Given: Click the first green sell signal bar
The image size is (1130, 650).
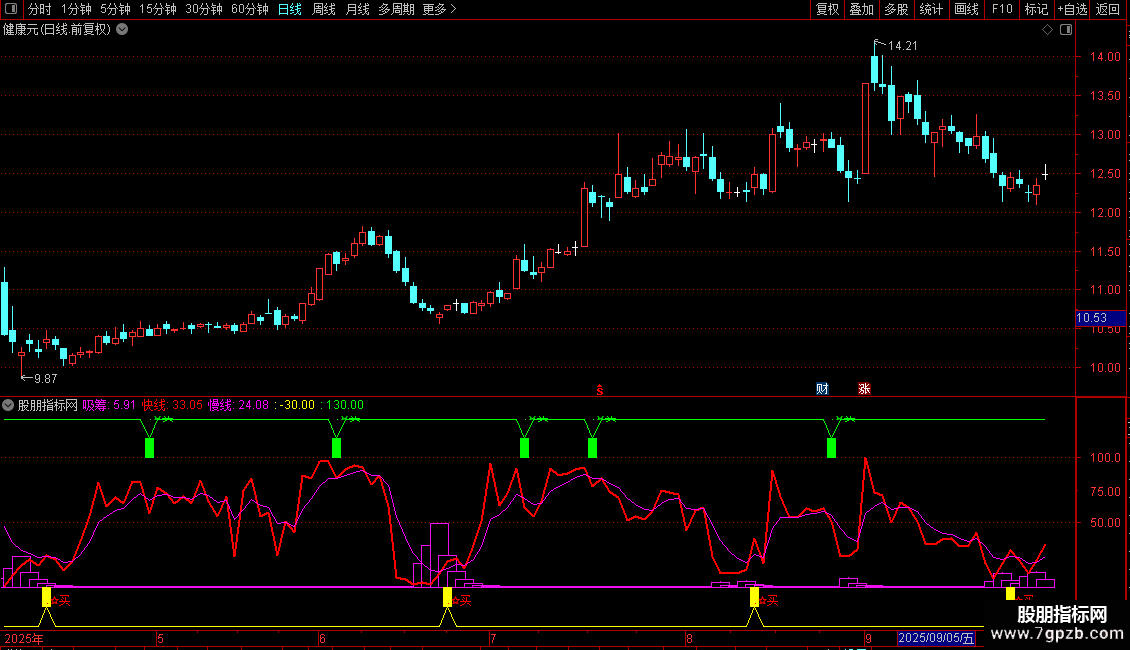Looking at the screenshot, I should tap(149, 447).
